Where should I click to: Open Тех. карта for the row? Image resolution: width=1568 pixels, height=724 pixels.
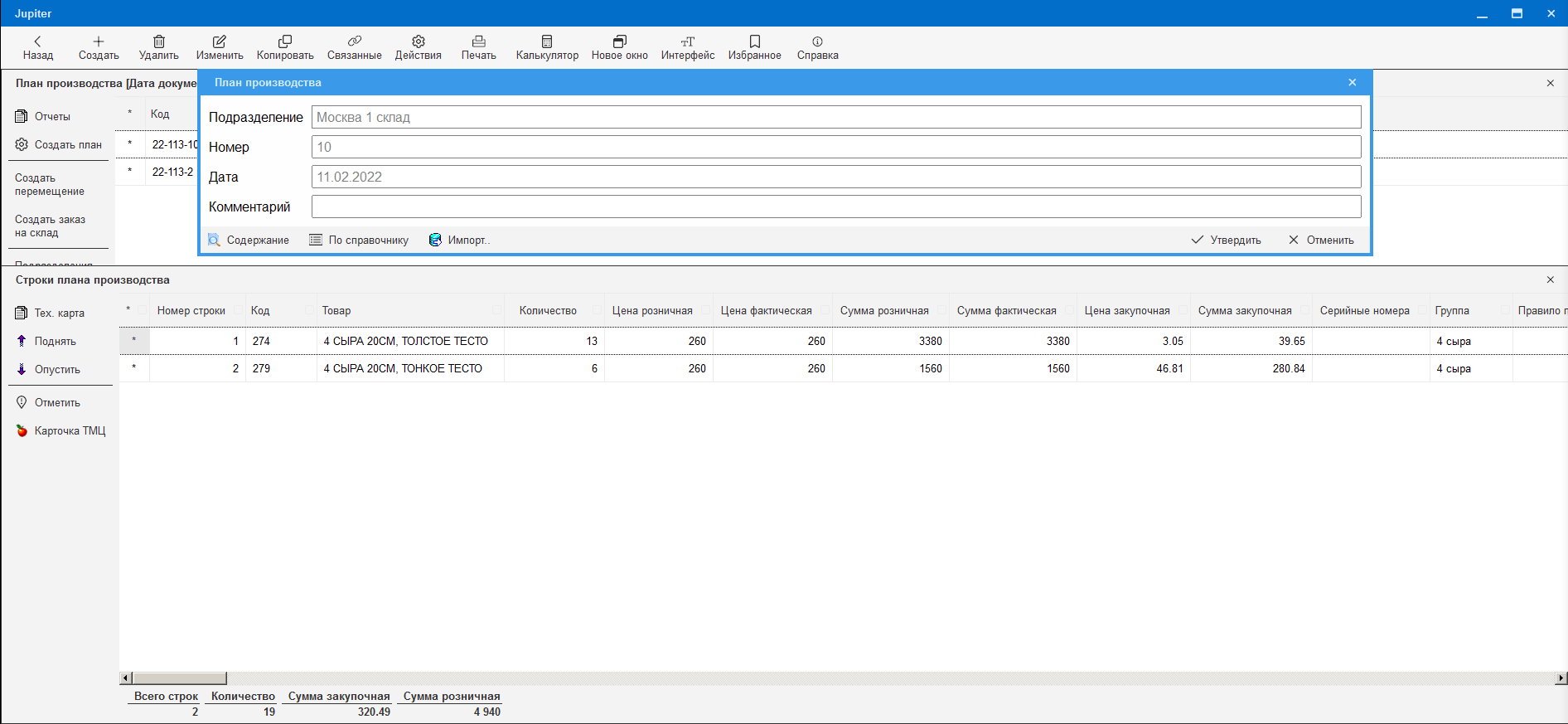click(x=50, y=313)
